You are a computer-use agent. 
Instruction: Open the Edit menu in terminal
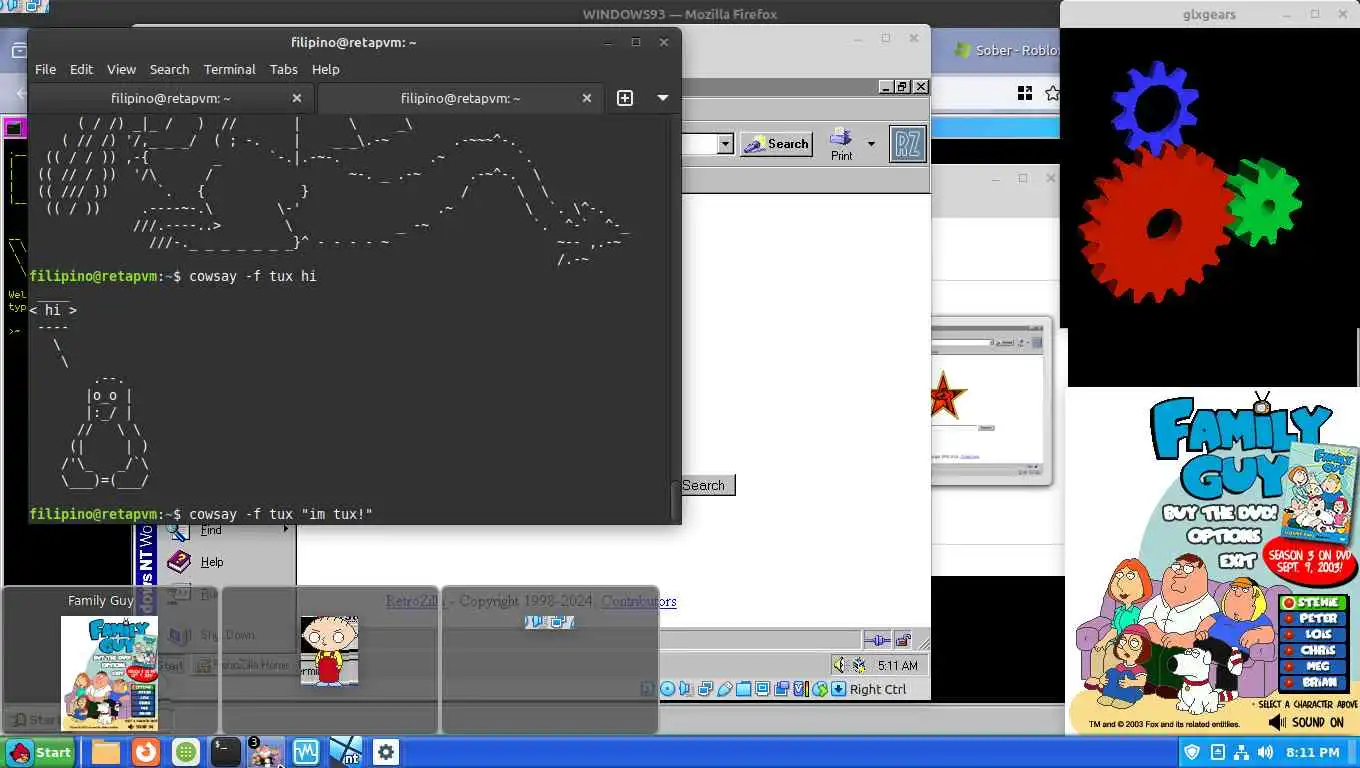pos(81,69)
